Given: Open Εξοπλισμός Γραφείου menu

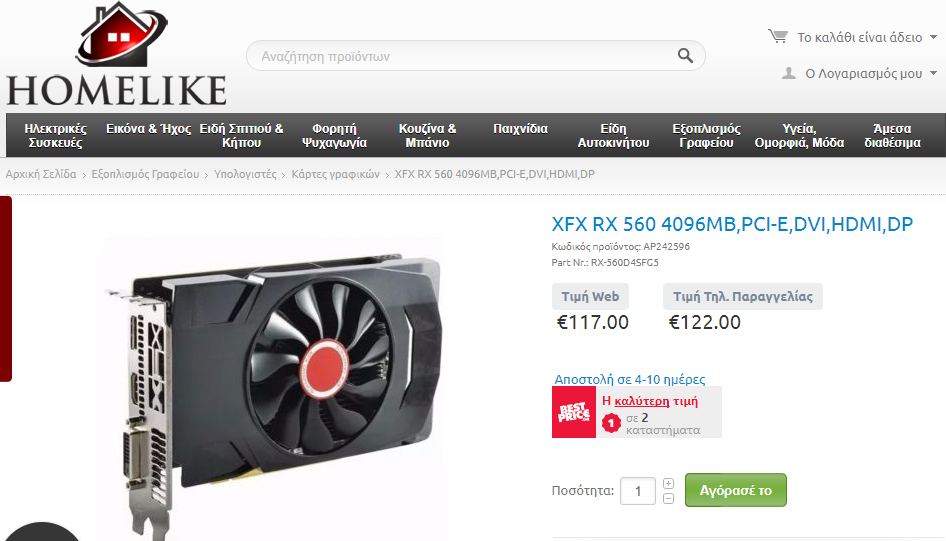Looking at the screenshot, I should 706,135.
